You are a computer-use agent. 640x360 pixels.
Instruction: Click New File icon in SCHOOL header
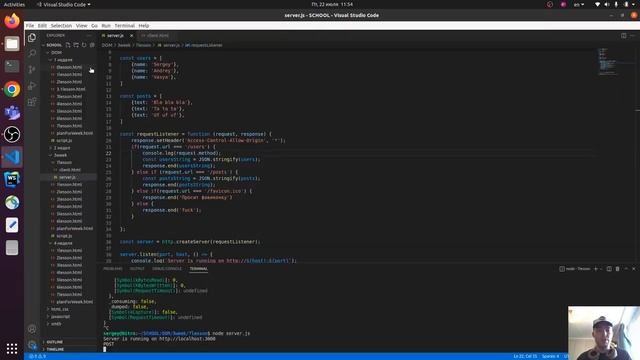pyautogui.click(x=68, y=45)
